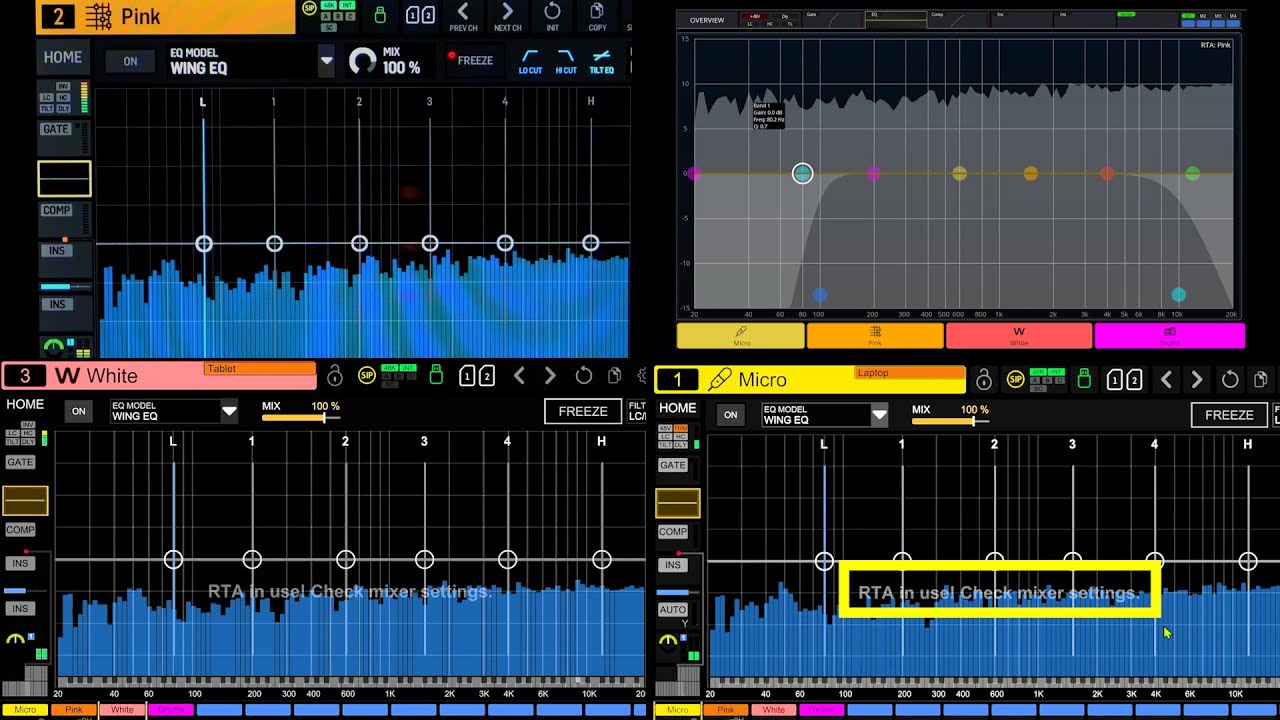Toggle EQ ON button in Pink panel

[x=130, y=61]
